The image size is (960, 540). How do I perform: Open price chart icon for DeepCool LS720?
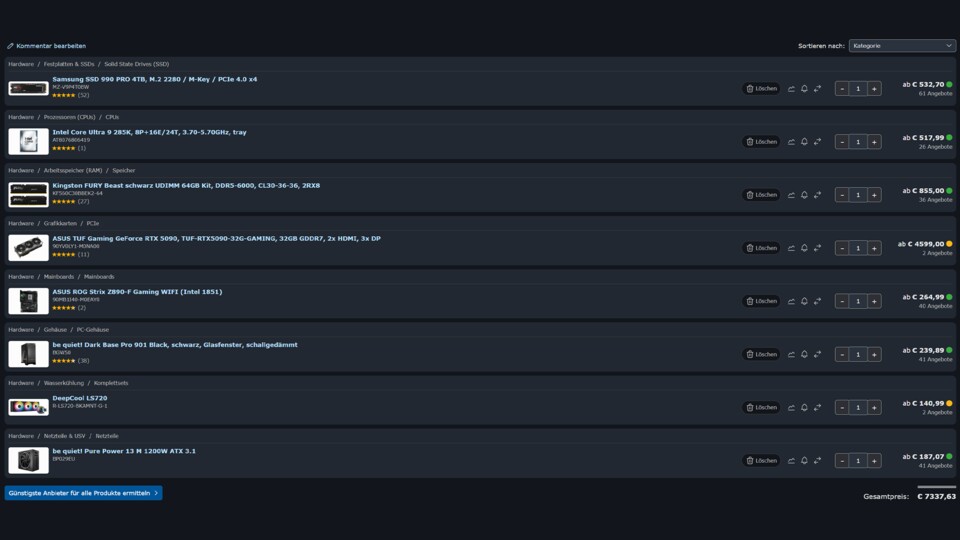click(x=791, y=408)
